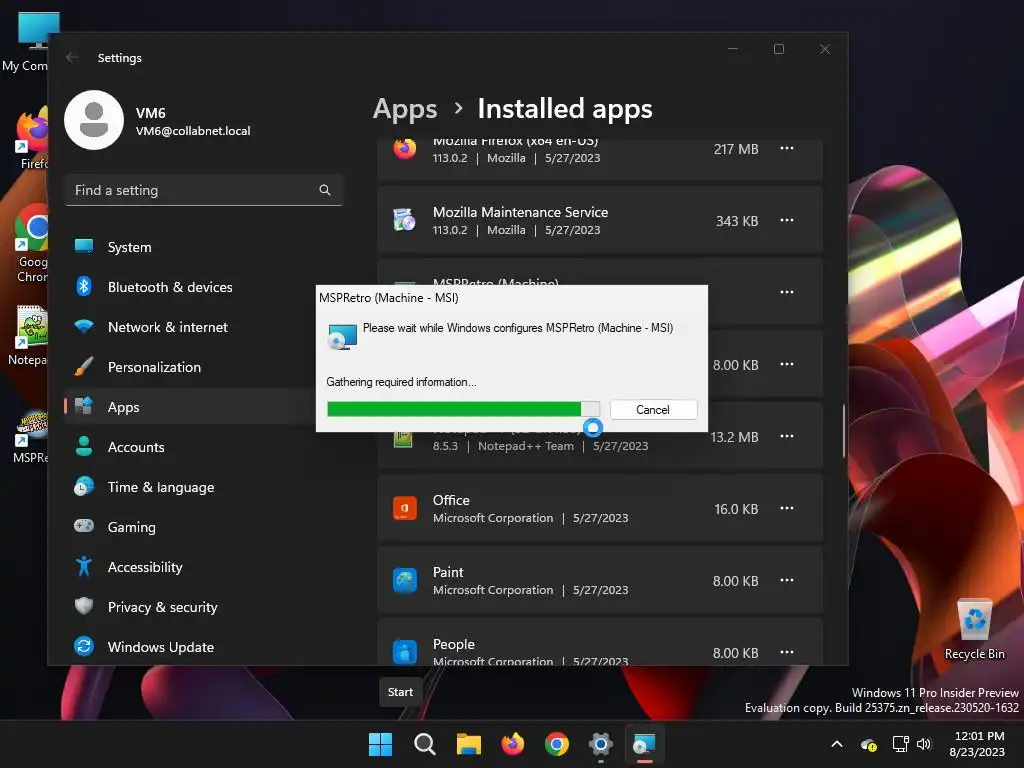Go back using the Settings back arrow
Viewport: 1024px width, 768px height.
coord(72,57)
